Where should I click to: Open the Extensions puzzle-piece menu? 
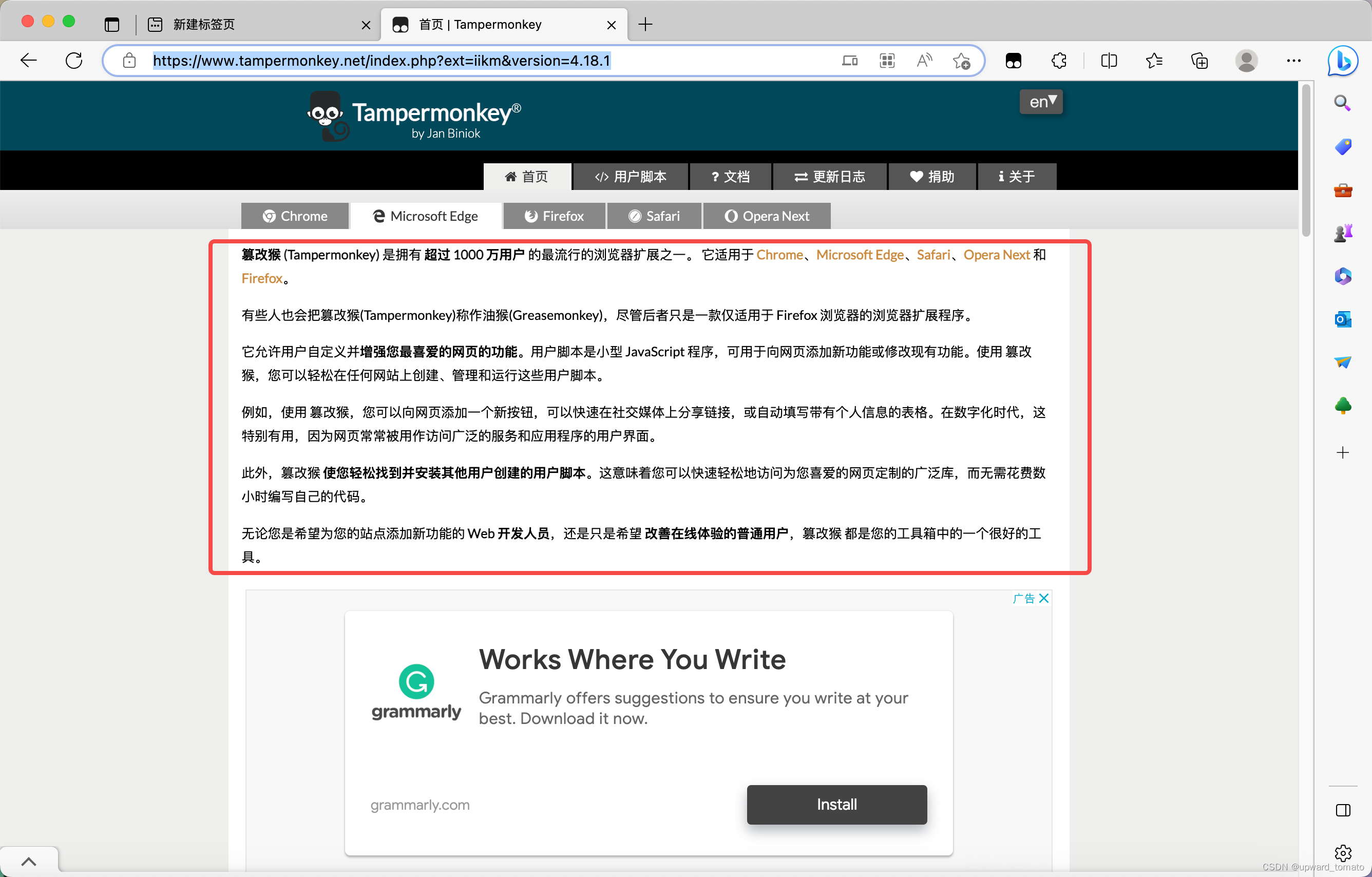pos(1059,61)
